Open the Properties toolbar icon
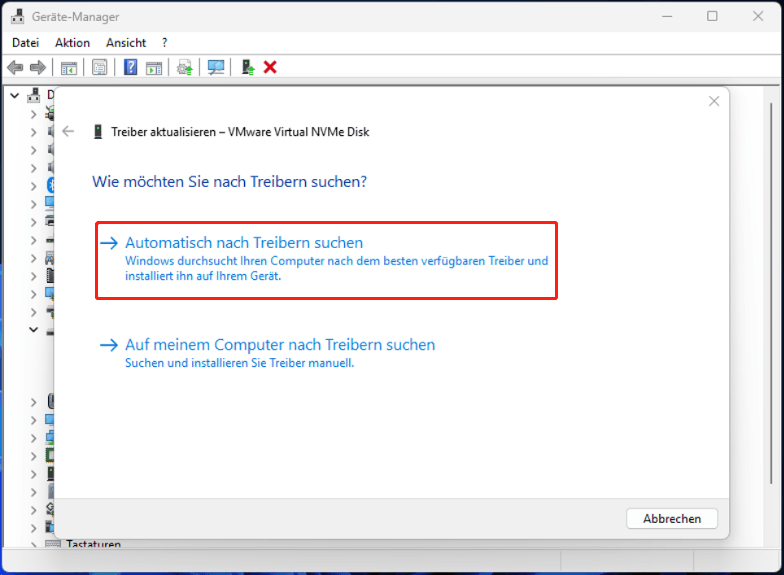Image resolution: width=784 pixels, height=575 pixels. pos(100,68)
